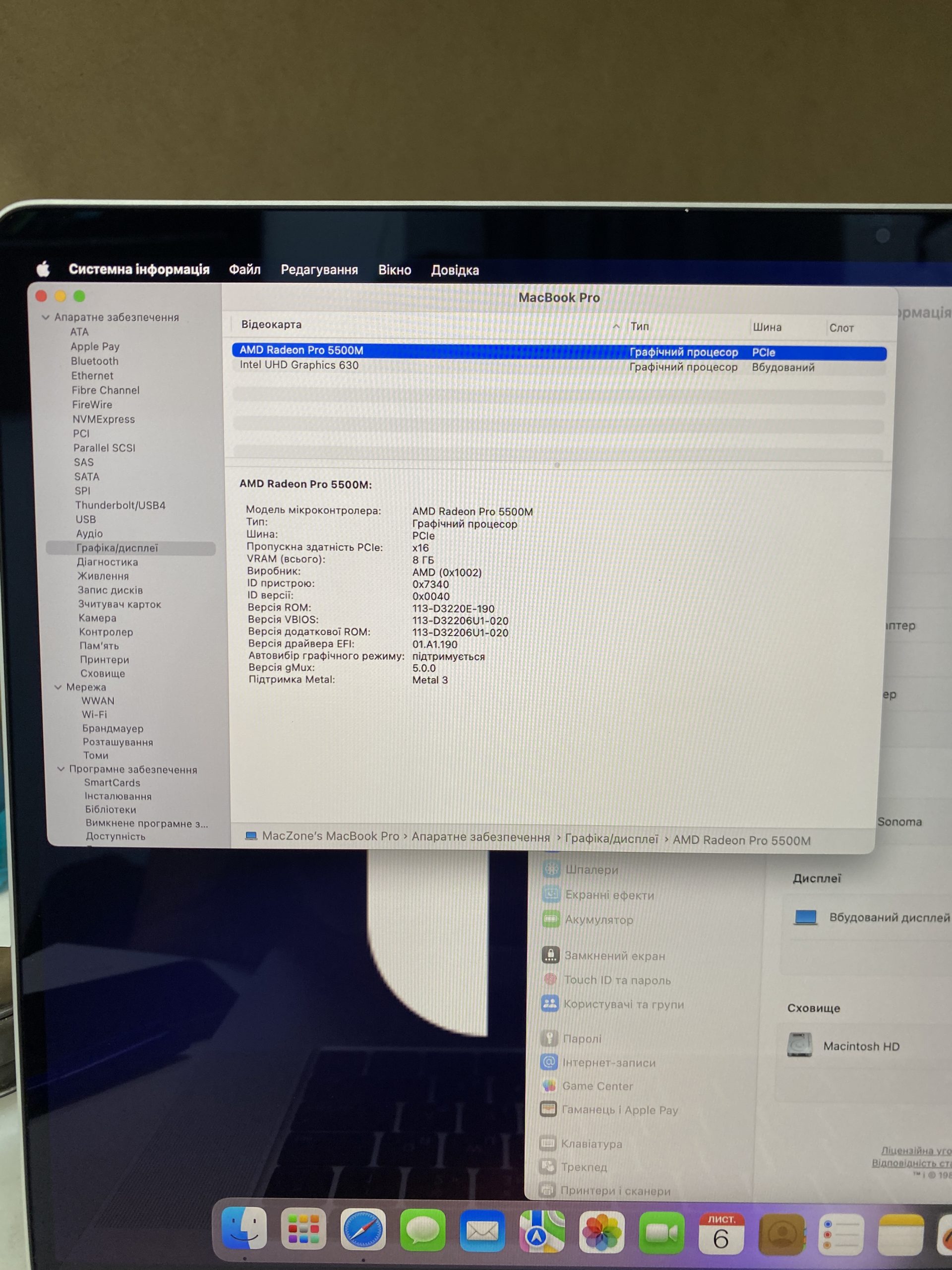This screenshot has width=952, height=1270.
Task: Open FaceTime from the Dock
Action: click(661, 1232)
